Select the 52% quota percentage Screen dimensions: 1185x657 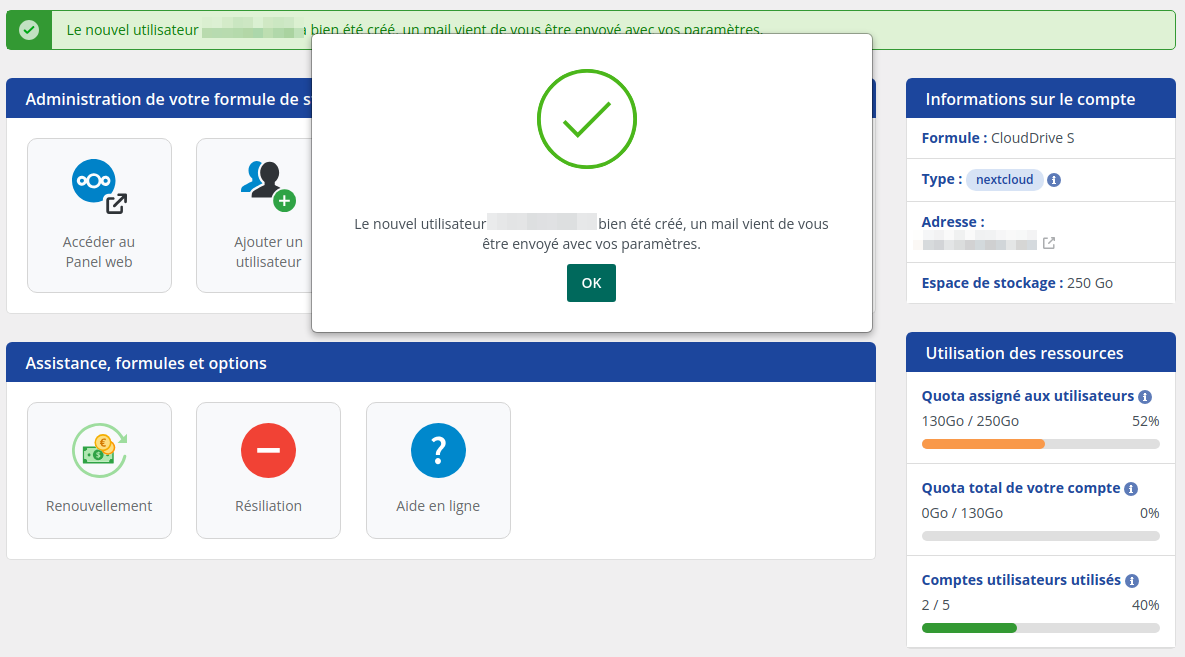point(1146,421)
